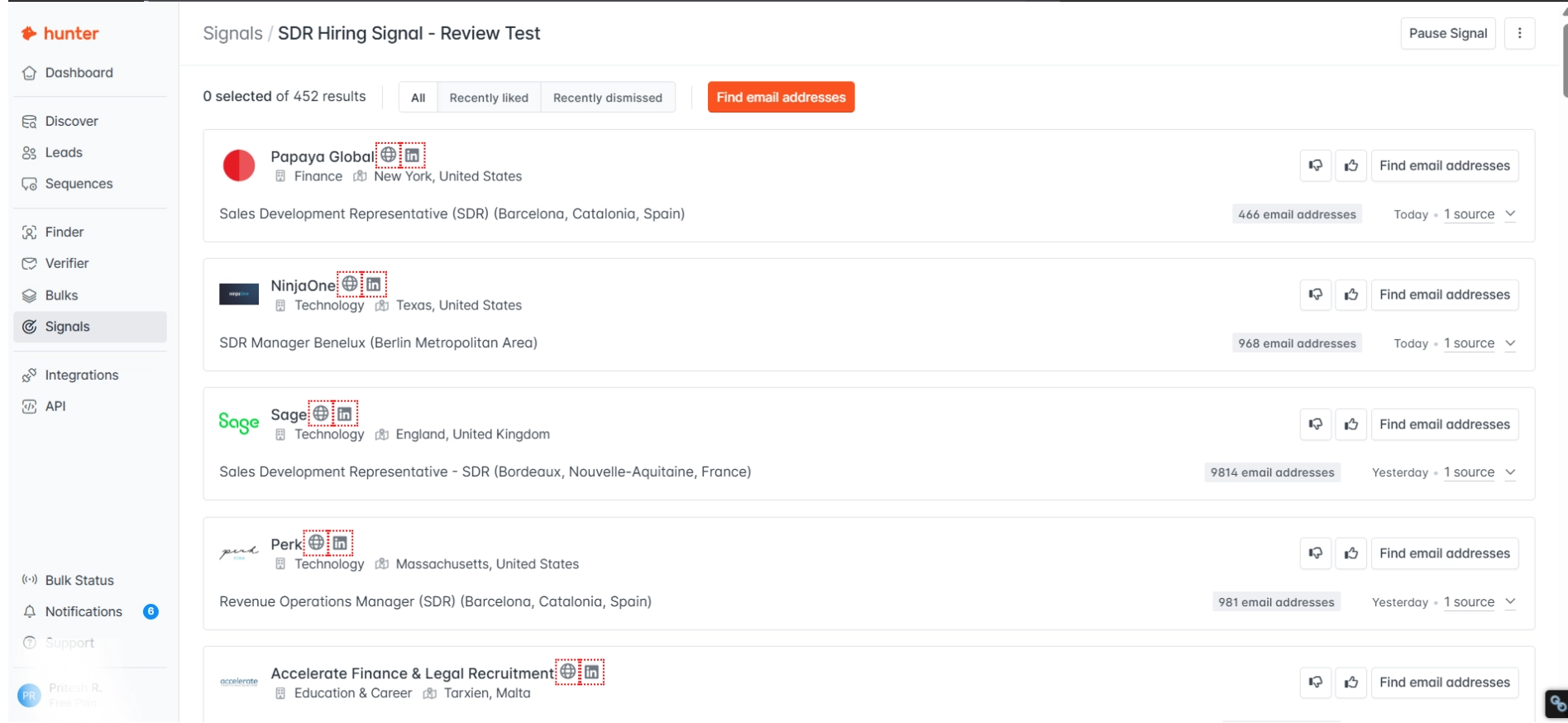The width and height of the screenshot is (1568, 723).
Task: Expand Sage source chevron
Action: tap(1510, 472)
